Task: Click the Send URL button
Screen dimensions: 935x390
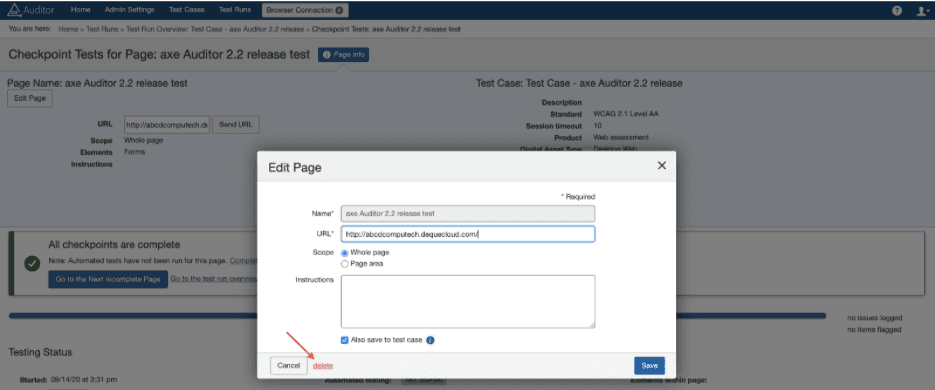Action: 236,125
